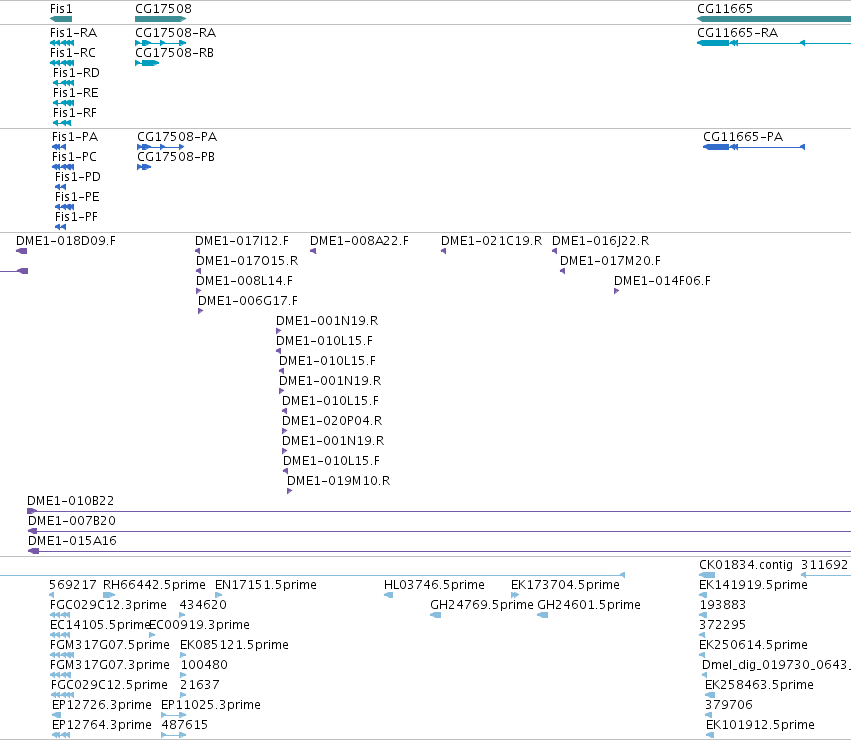Viewport: 851px width, 740px height.
Task: Click the DME1-014F06.F feature label
Action: pos(662,281)
